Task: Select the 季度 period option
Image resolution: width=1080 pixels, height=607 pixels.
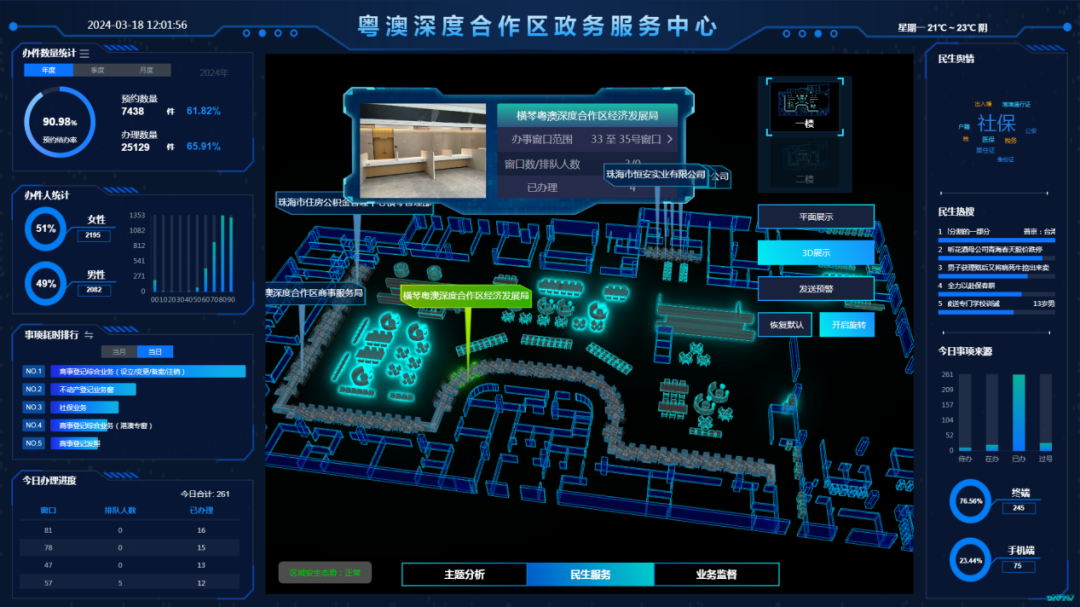Action: pos(98,71)
